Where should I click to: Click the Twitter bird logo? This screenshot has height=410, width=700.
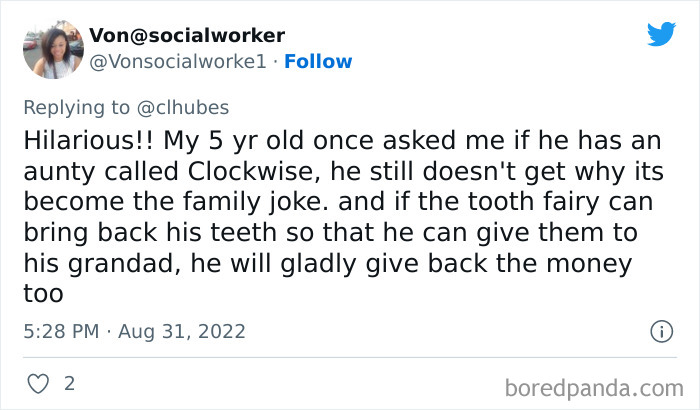pos(661,34)
